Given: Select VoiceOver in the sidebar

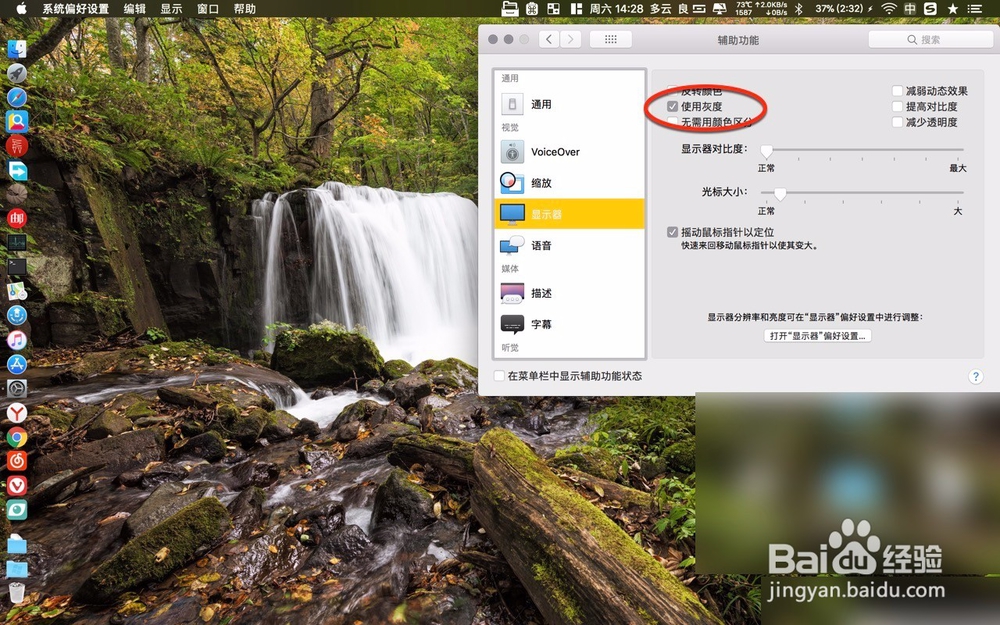Looking at the screenshot, I should [570, 152].
